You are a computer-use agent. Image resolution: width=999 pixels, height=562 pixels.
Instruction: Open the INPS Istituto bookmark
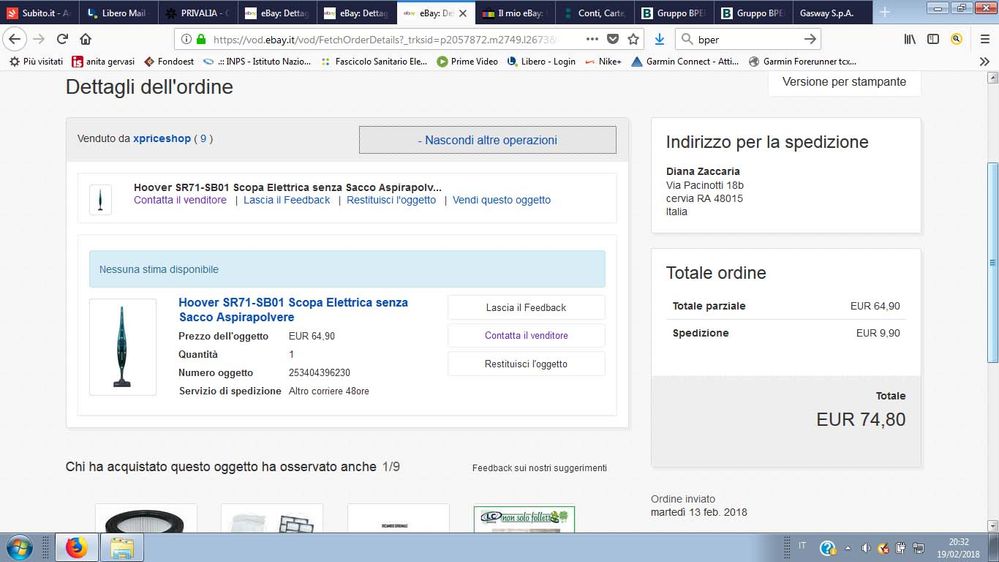(x=257, y=61)
